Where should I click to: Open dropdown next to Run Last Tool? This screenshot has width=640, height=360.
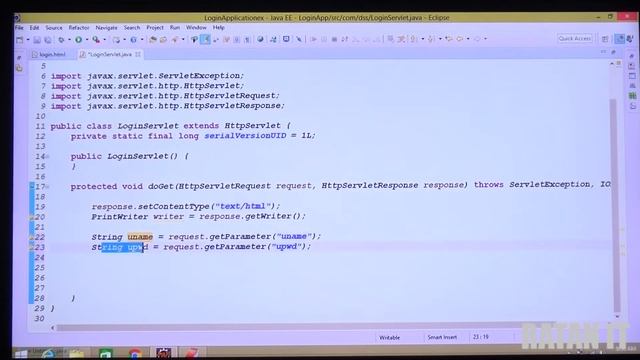click(x=104, y=40)
